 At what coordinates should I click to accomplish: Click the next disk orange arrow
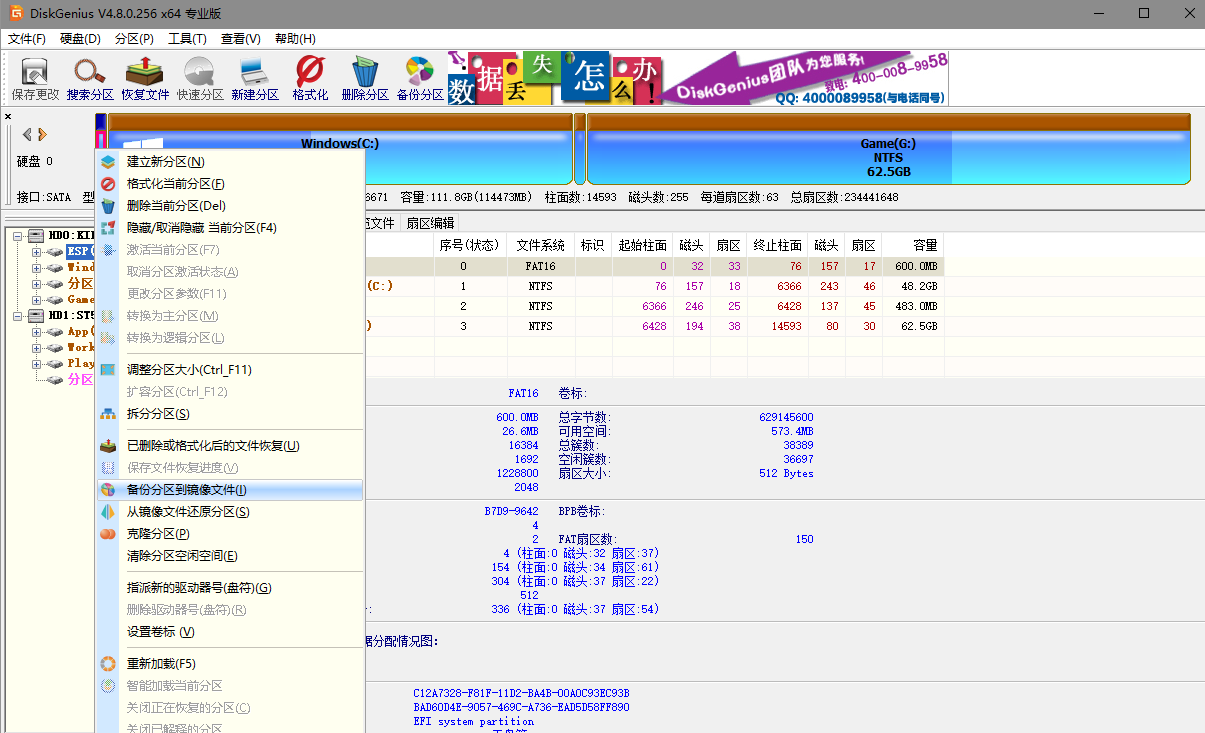[x=43, y=134]
